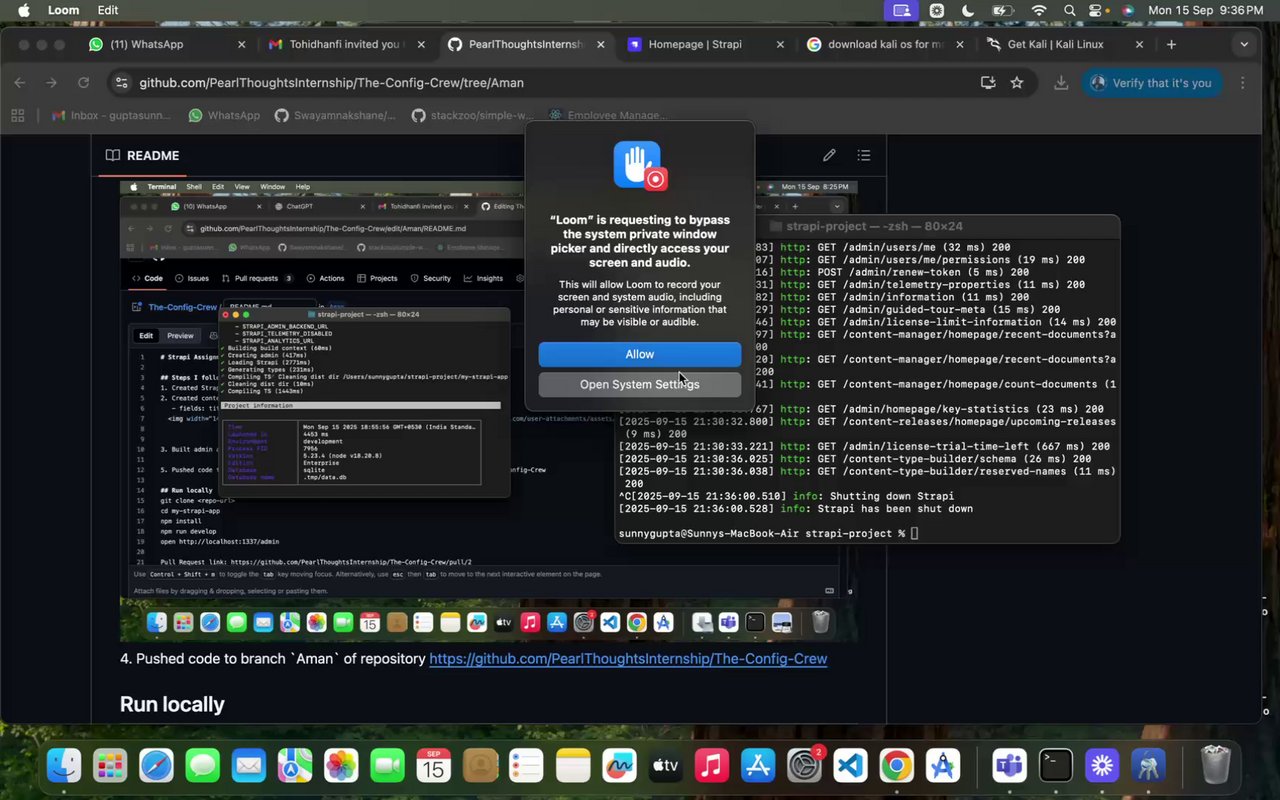Reload the GitHub page

[x=84, y=83]
